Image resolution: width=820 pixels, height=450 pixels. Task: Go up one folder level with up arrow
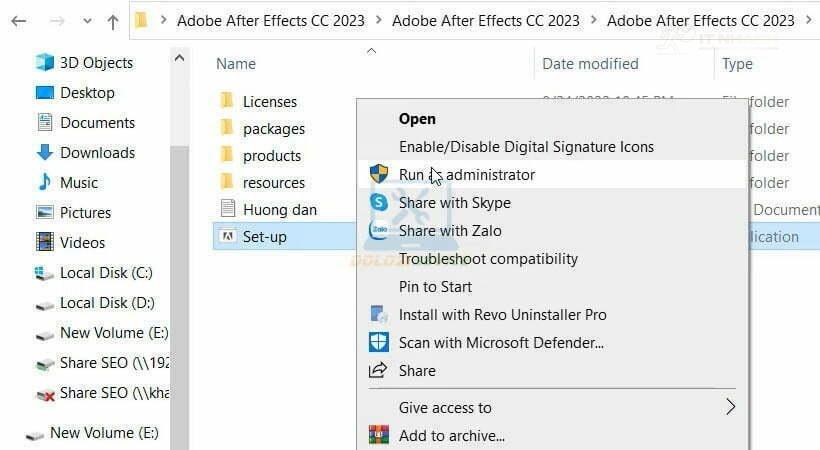[x=112, y=22]
